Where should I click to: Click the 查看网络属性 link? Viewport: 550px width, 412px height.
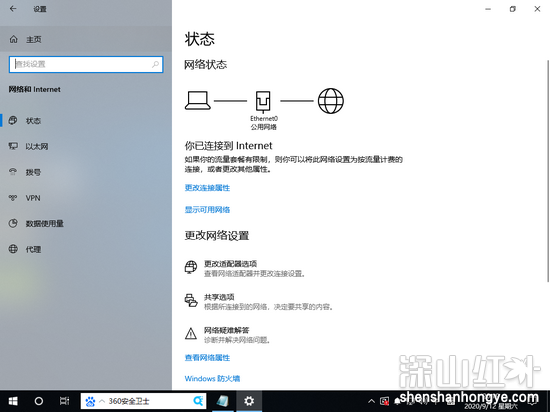click(207, 358)
